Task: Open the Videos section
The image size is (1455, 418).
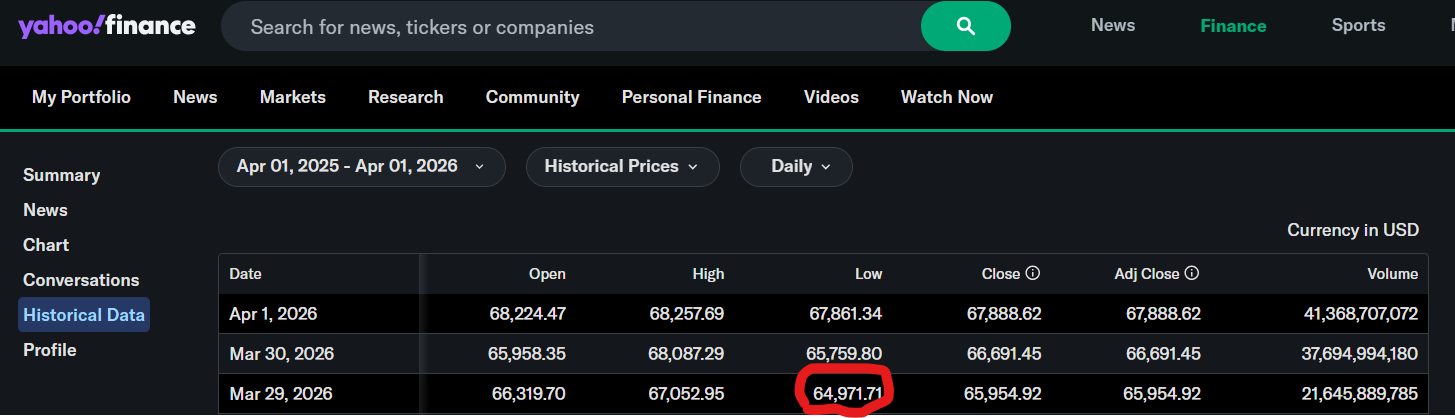Action: (831, 97)
